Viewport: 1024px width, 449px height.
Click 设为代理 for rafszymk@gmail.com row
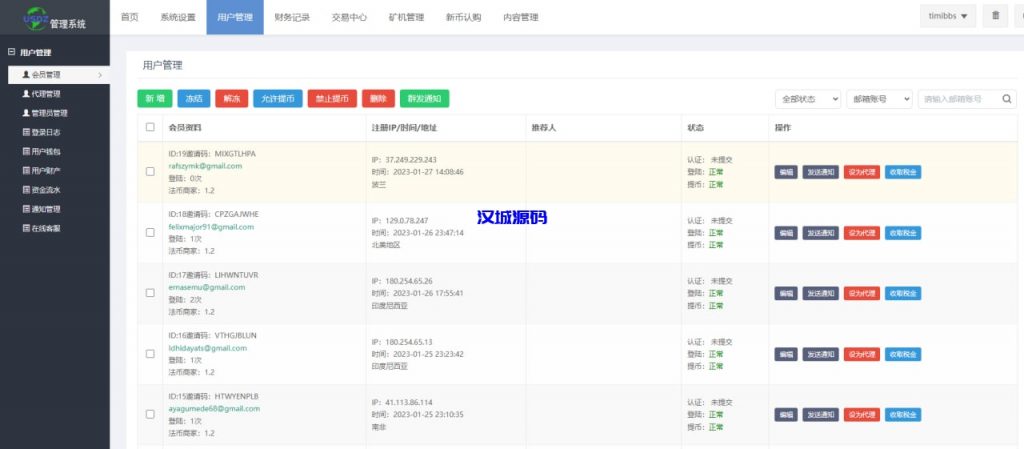click(862, 172)
